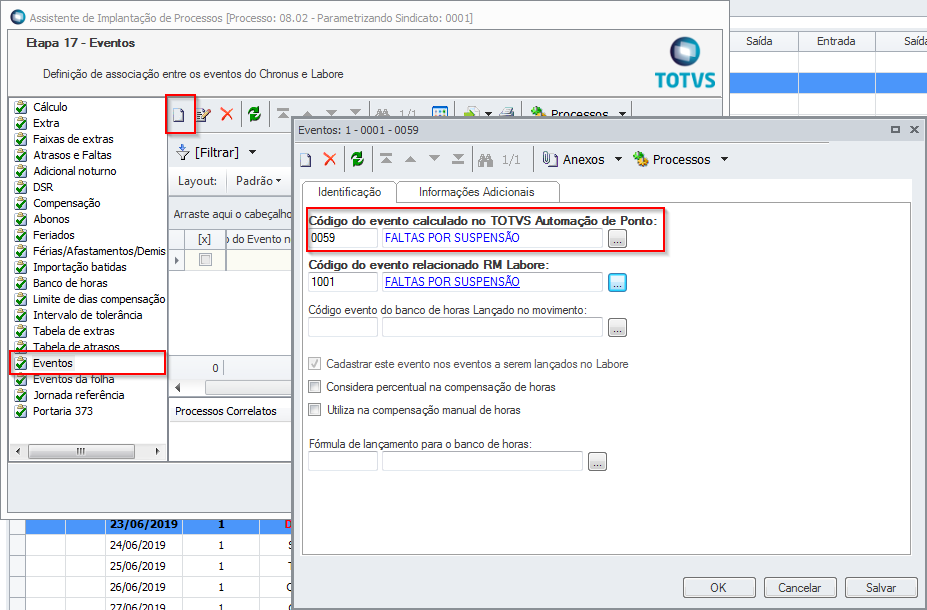Select the DSR step
Screen dimensions: 927x610
pyautogui.click(x=43, y=187)
